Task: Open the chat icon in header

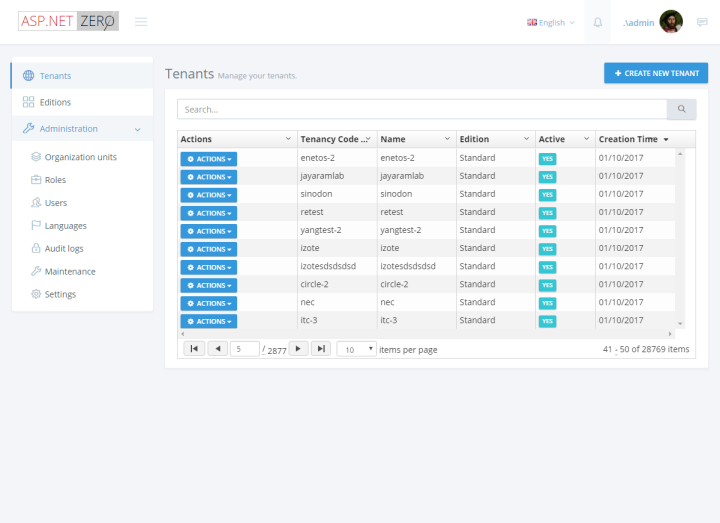Action: 702,22
